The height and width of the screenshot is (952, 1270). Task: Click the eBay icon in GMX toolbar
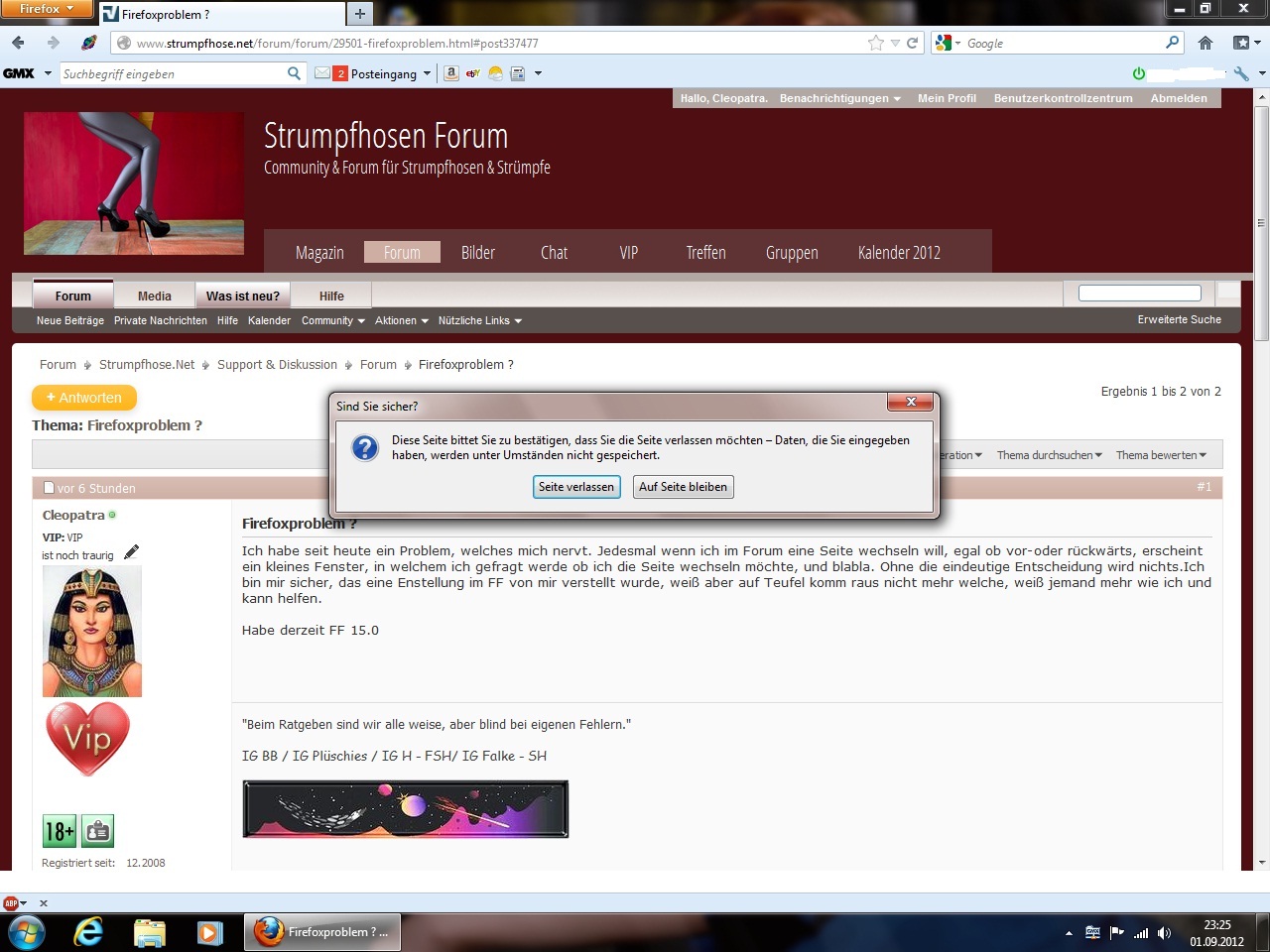473,73
